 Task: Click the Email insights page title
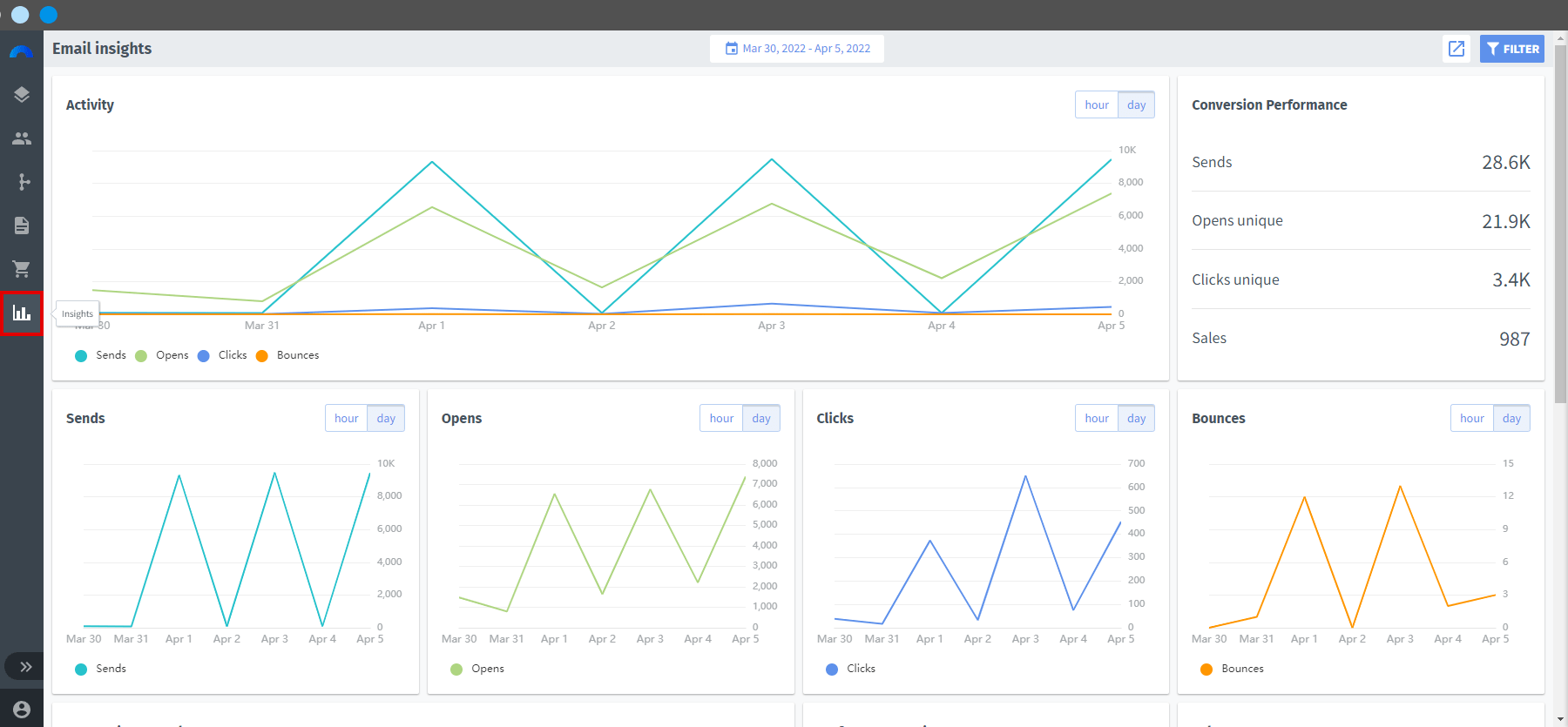[x=102, y=49]
